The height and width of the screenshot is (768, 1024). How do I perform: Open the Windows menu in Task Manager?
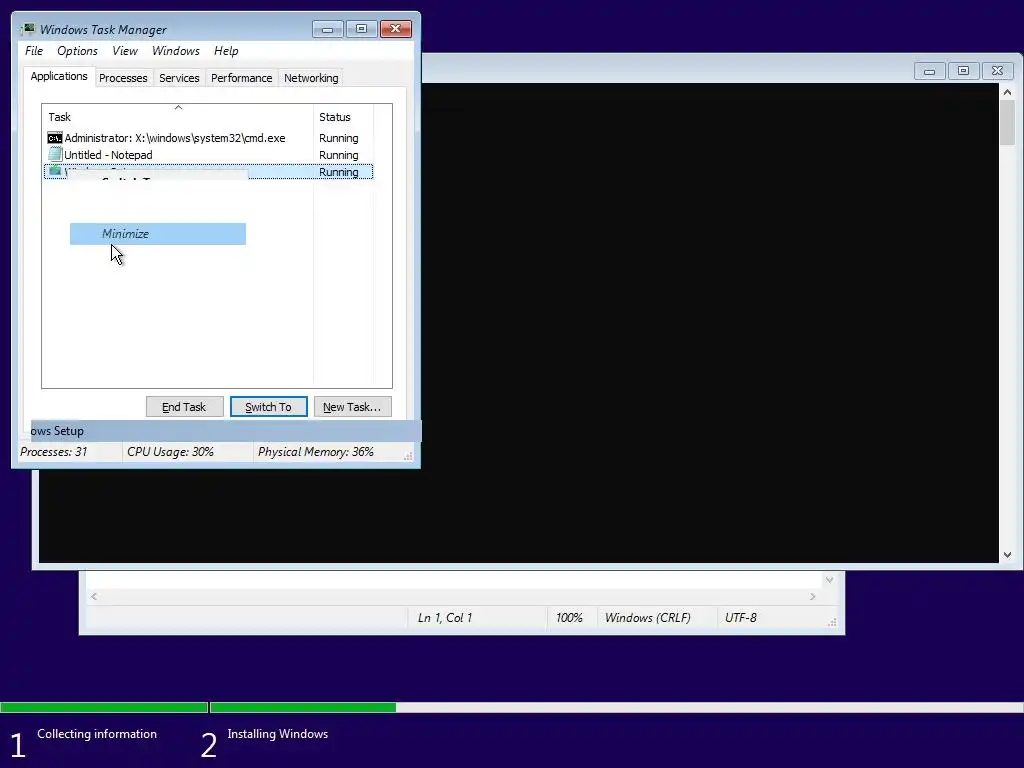pyautogui.click(x=176, y=51)
